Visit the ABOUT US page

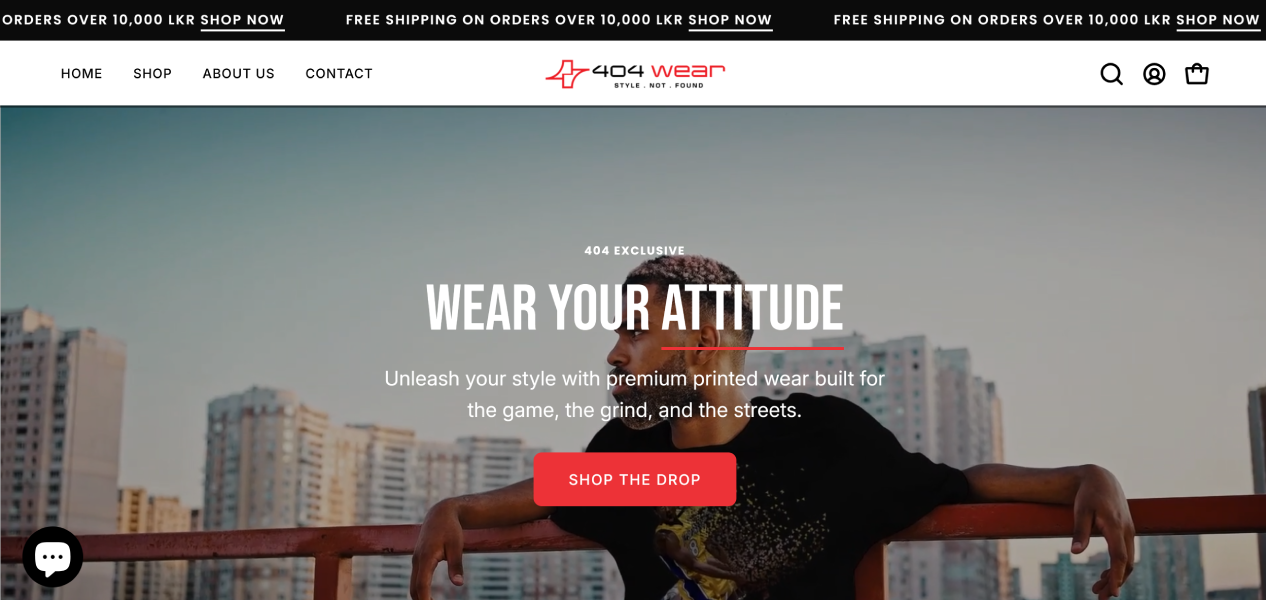239,74
